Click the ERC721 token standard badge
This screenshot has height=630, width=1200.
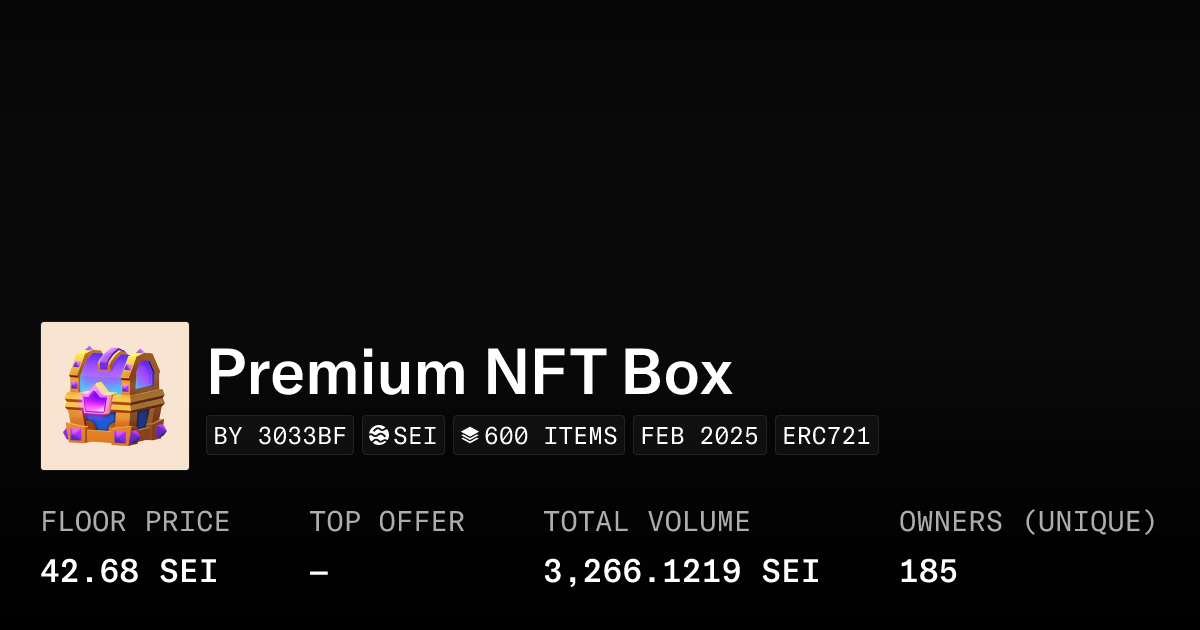point(827,436)
